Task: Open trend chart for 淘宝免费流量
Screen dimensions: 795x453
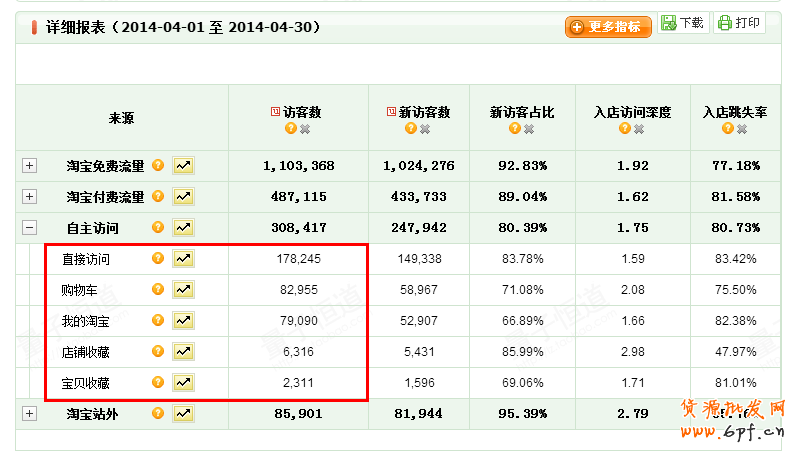Action: click(x=183, y=166)
